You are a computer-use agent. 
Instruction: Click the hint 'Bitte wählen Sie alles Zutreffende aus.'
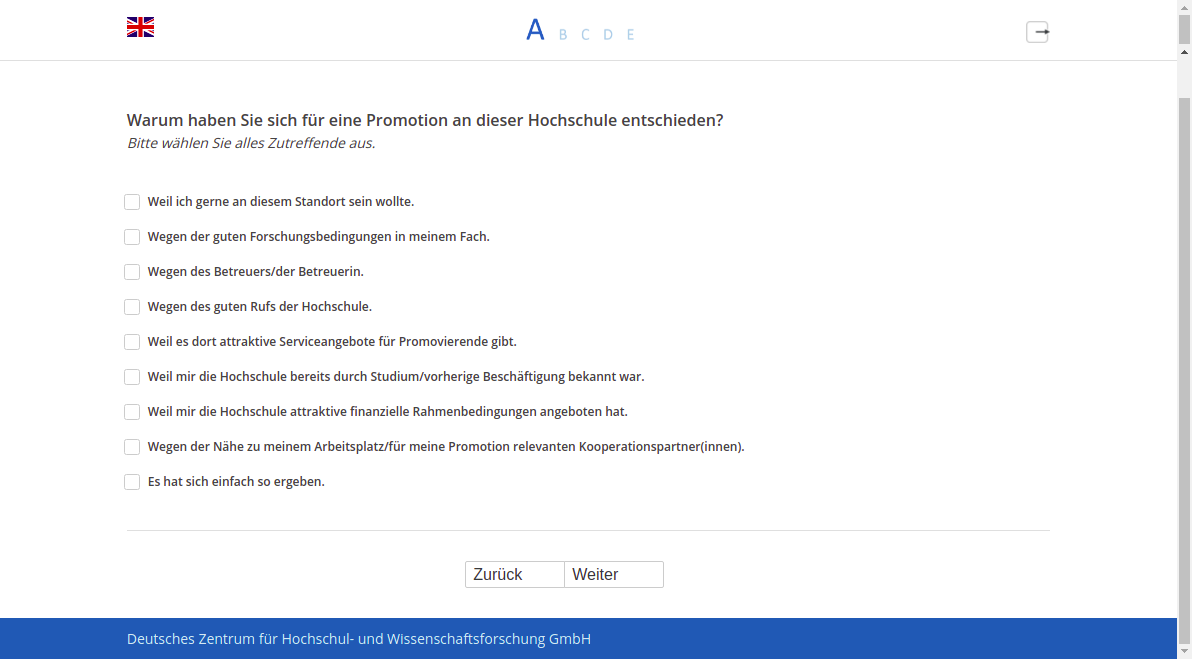(x=251, y=143)
